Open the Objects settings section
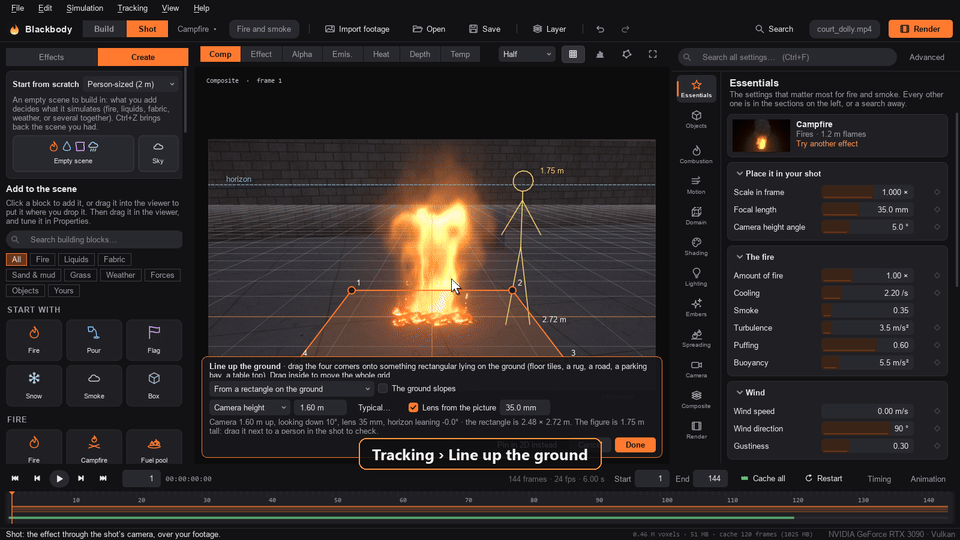960x540 pixels. tap(696, 119)
